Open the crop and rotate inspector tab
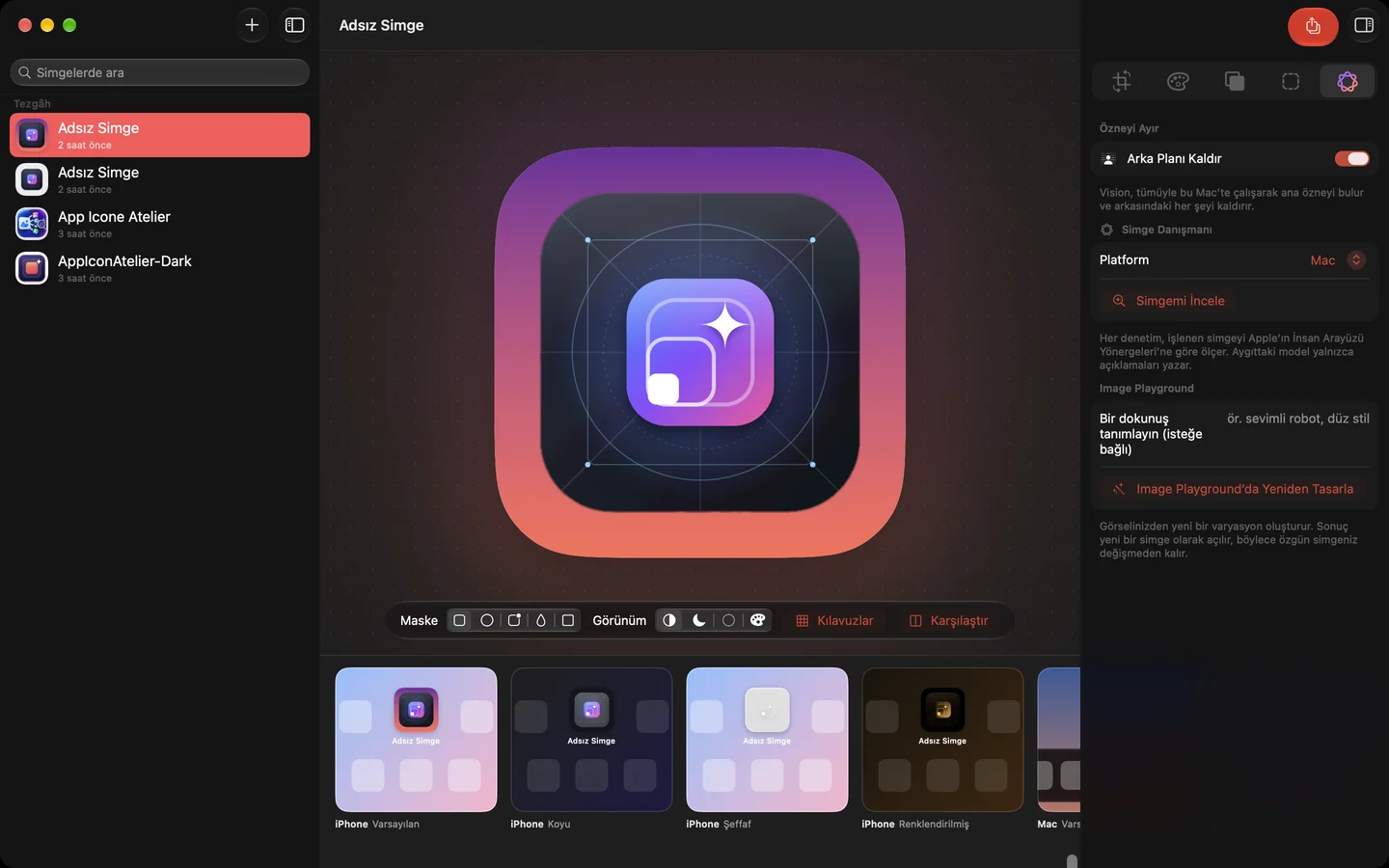 pos(1122,81)
